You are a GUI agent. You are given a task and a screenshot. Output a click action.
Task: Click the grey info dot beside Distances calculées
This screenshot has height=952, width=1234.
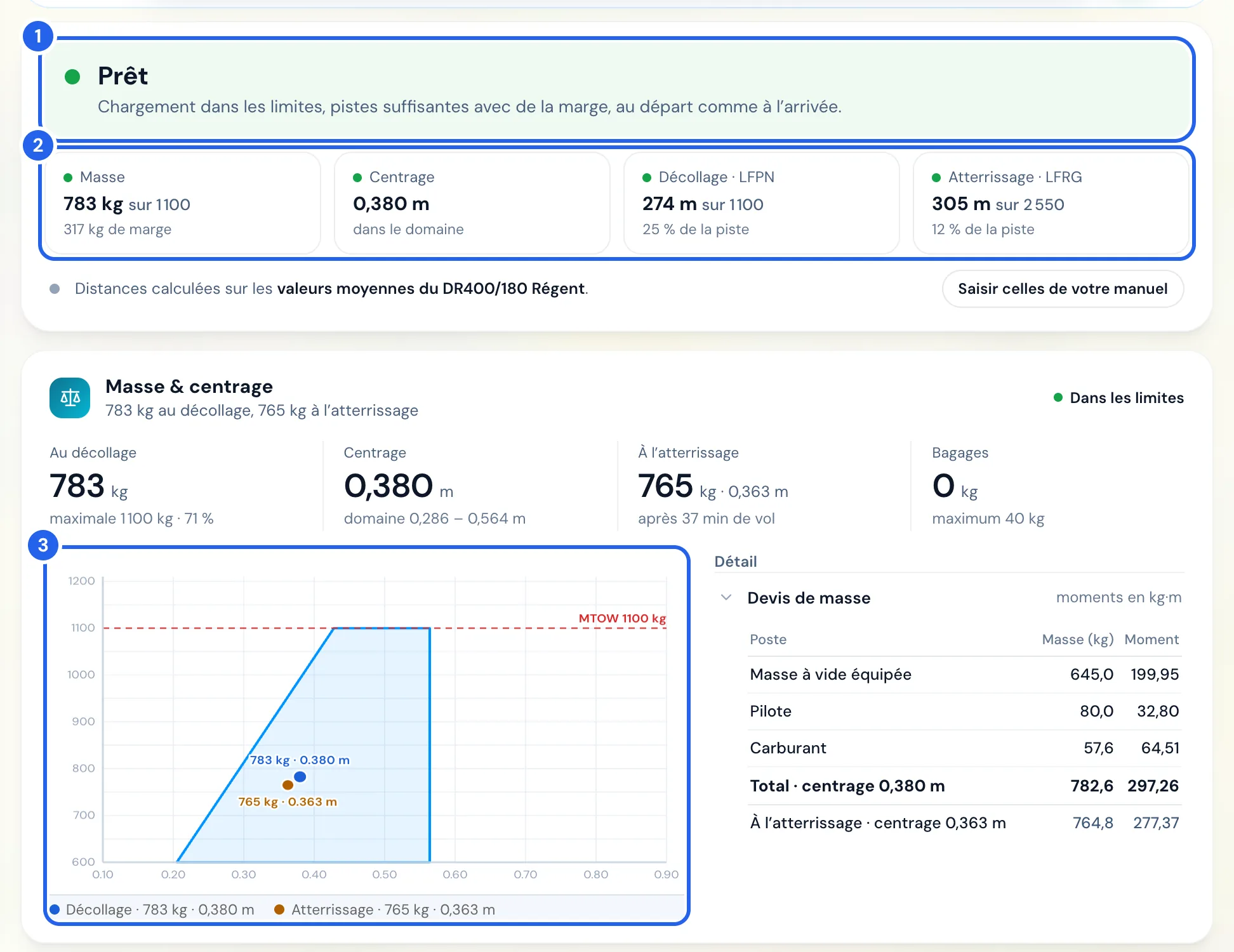[x=55, y=289]
